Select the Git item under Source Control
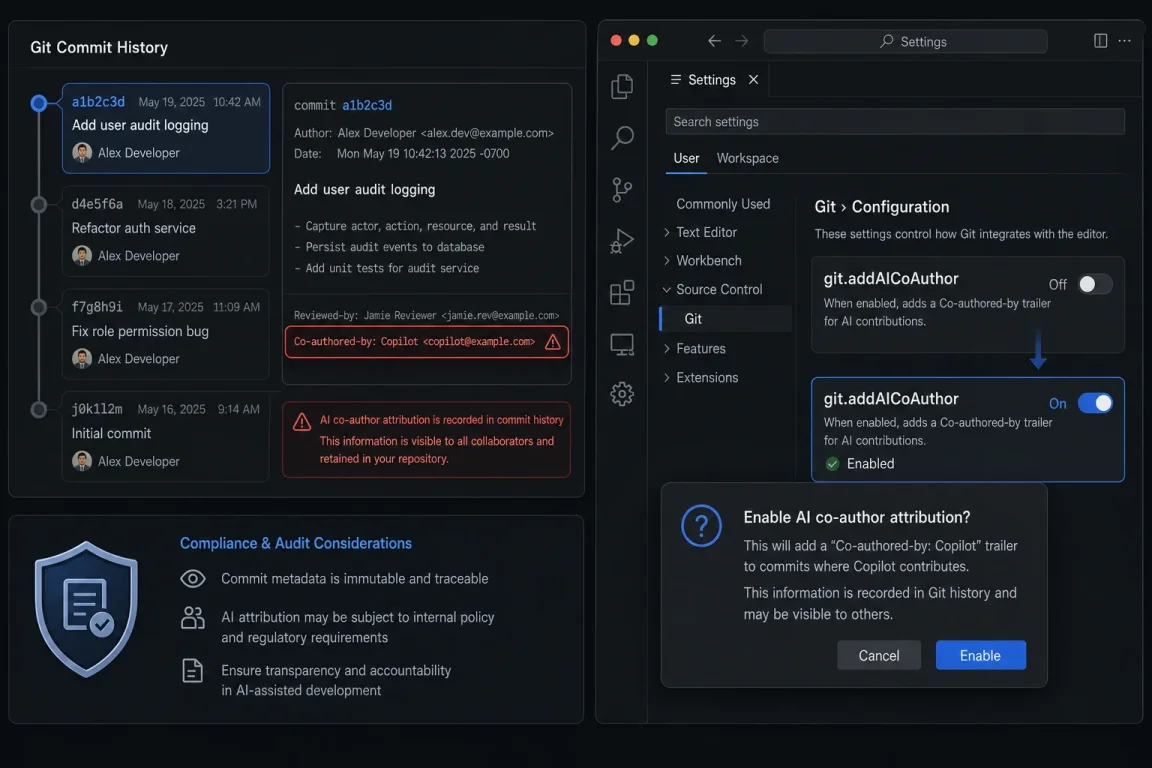Image resolution: width=1152 pixels, height=768 pixels. pos(726,319)
